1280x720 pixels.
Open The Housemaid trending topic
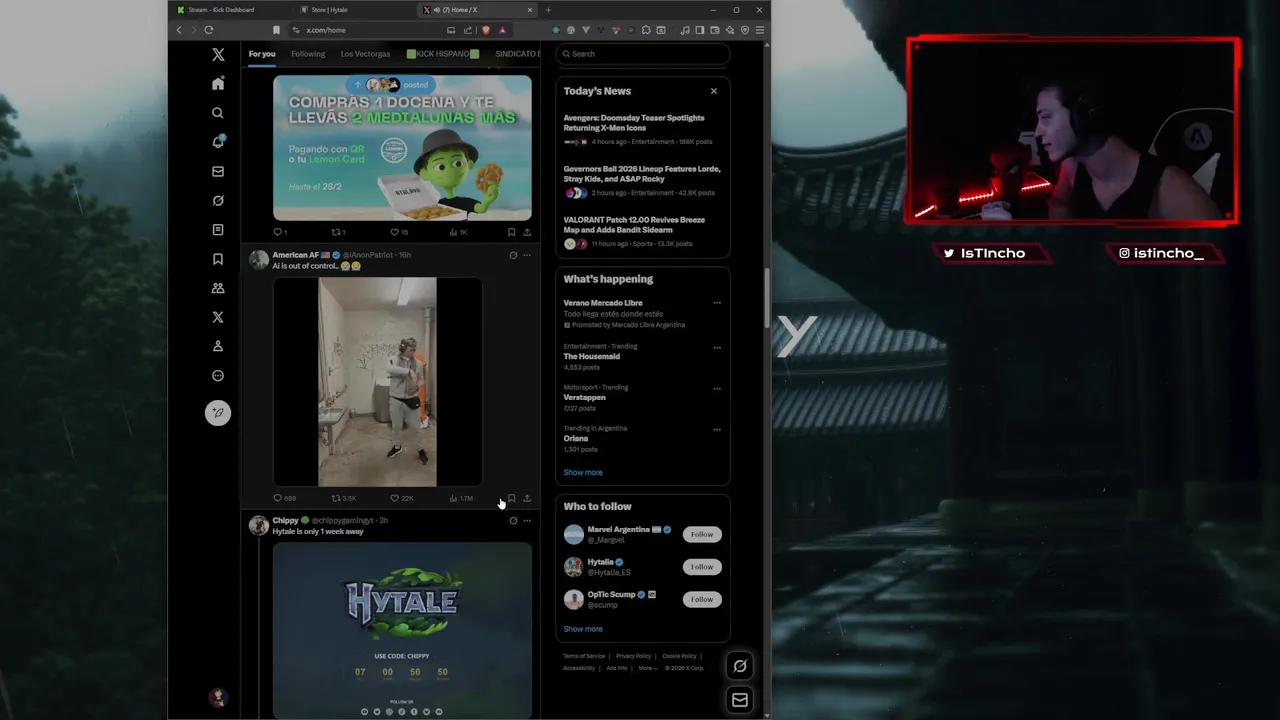pos(592,356)
